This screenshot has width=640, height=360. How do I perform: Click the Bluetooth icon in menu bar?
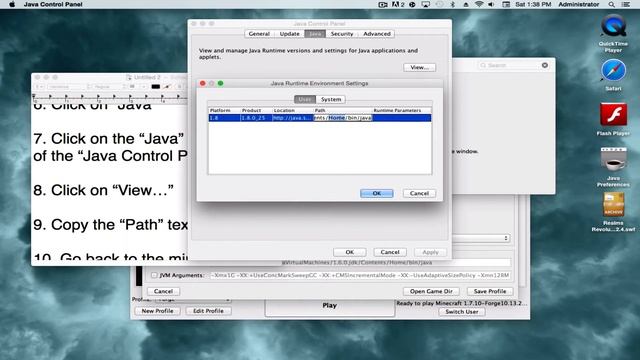(x=453, y=4)
